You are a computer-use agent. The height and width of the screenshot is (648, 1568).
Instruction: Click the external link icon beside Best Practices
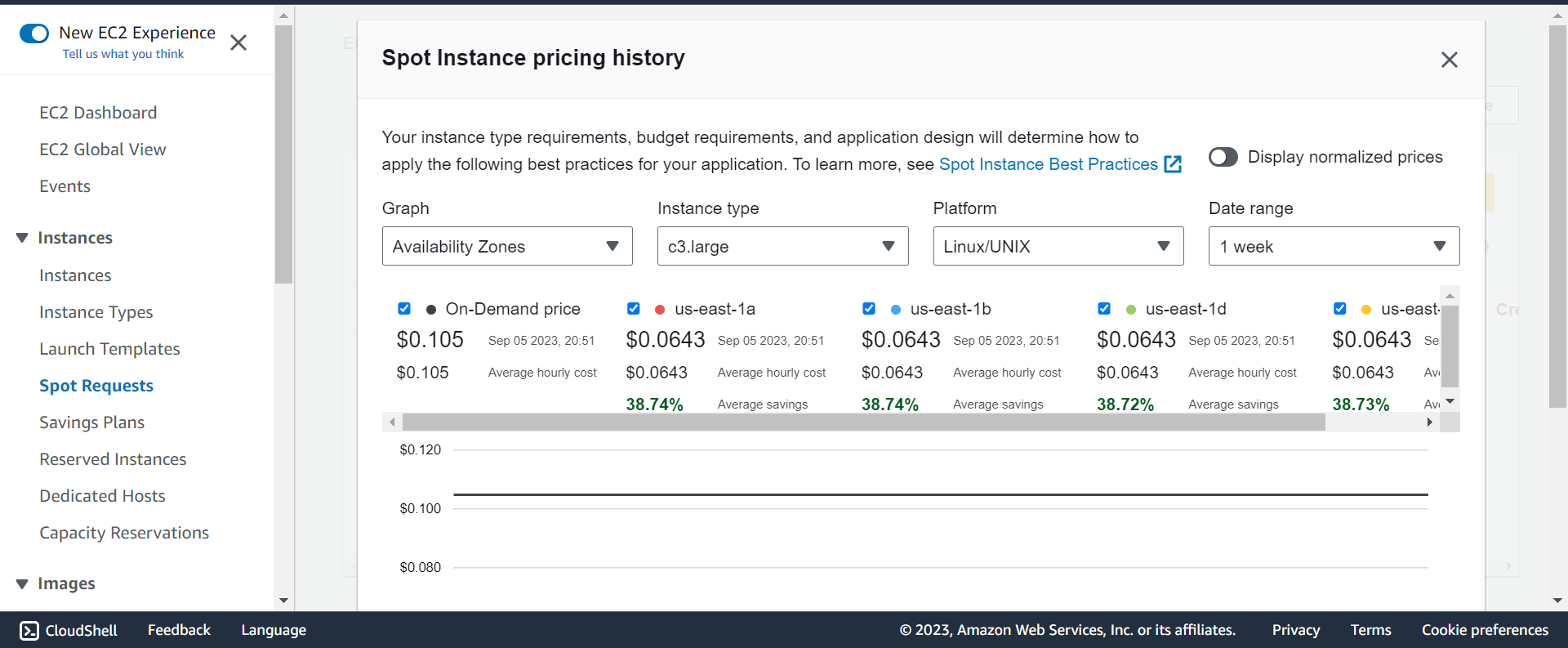[1173, 164]
